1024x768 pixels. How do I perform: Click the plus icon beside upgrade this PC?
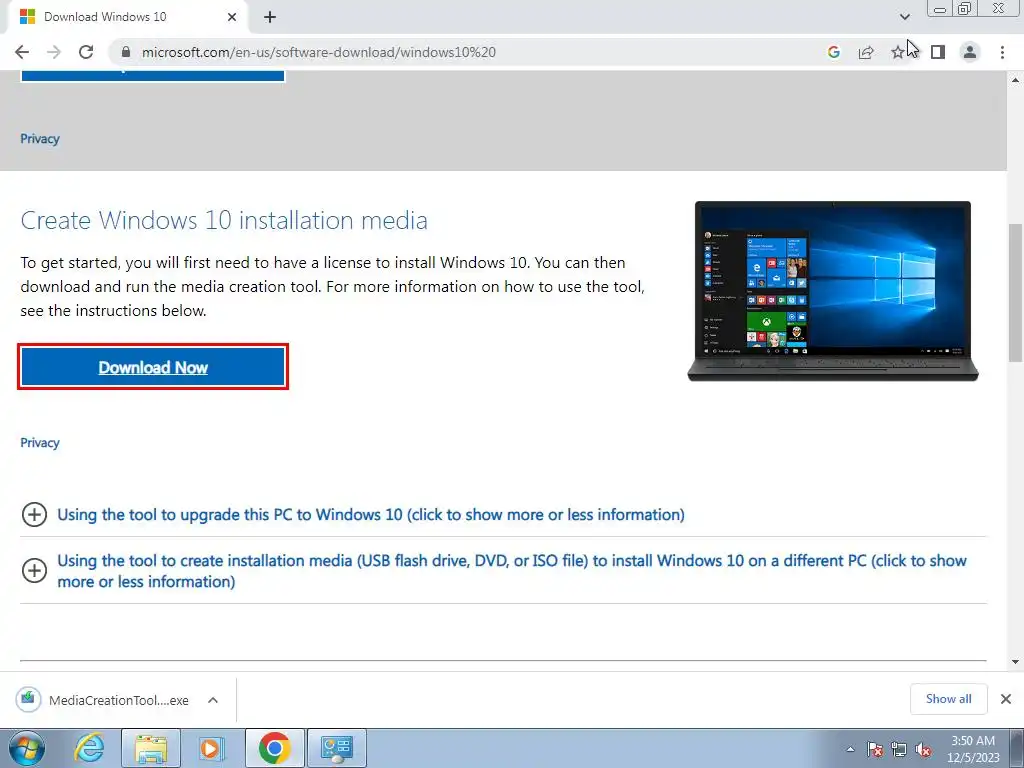coord(35,515)
